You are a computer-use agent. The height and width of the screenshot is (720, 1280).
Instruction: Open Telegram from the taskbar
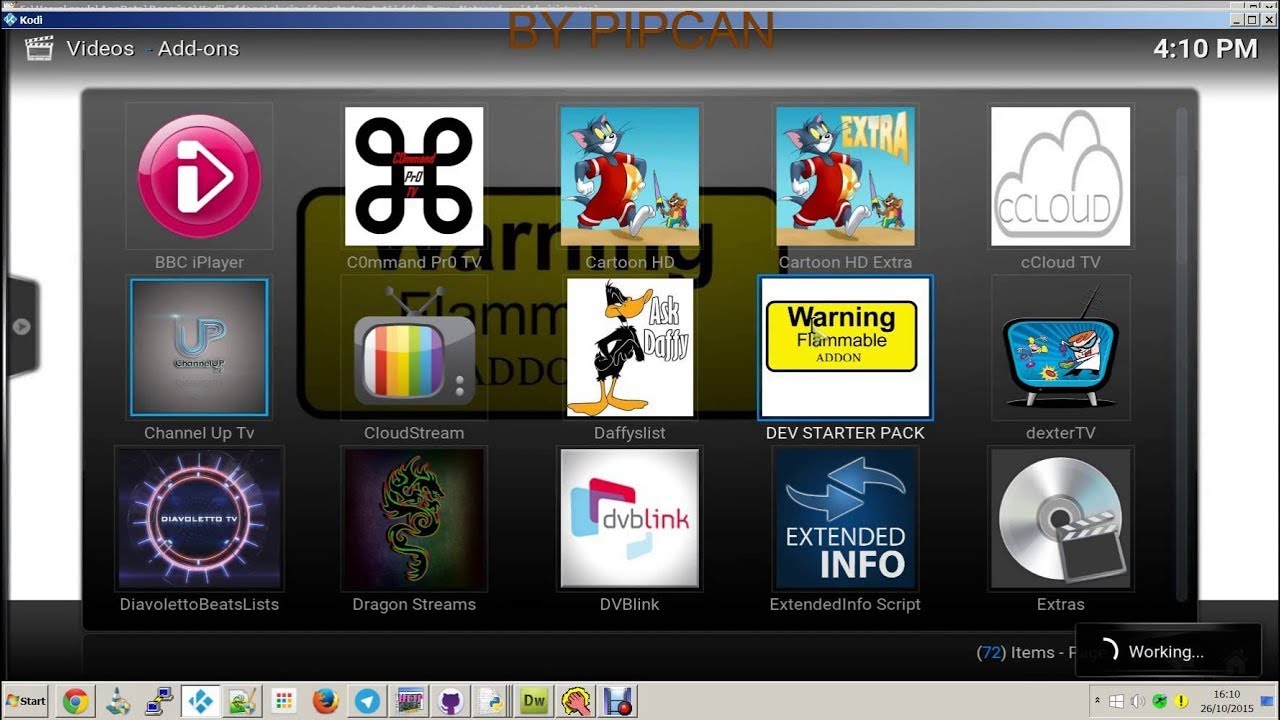click(x=367, y=701)
